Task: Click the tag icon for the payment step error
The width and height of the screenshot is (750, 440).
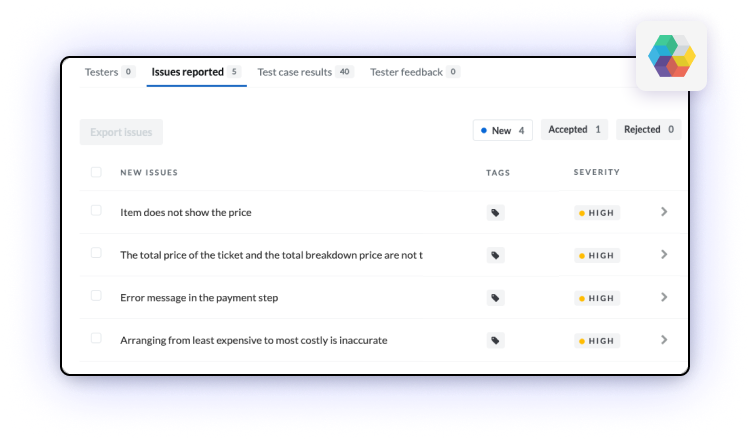Action: pos(495,298)
